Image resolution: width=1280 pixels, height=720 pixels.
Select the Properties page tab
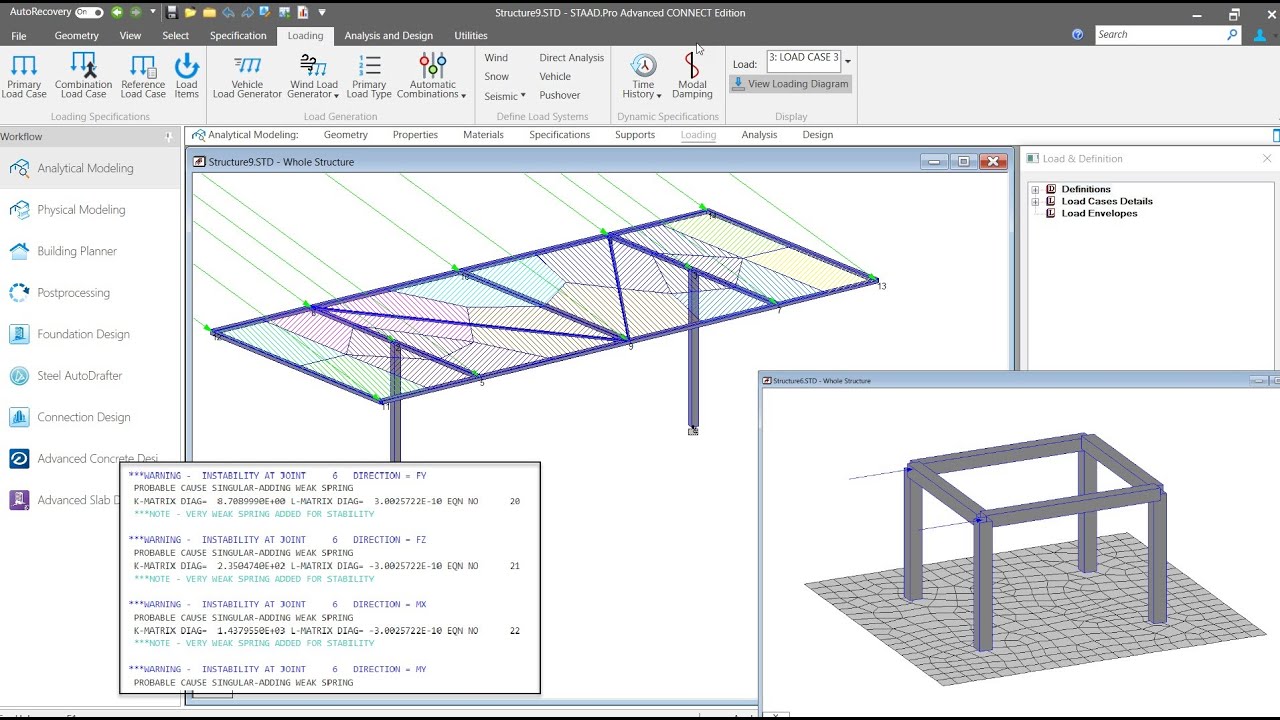coord(415,135)
